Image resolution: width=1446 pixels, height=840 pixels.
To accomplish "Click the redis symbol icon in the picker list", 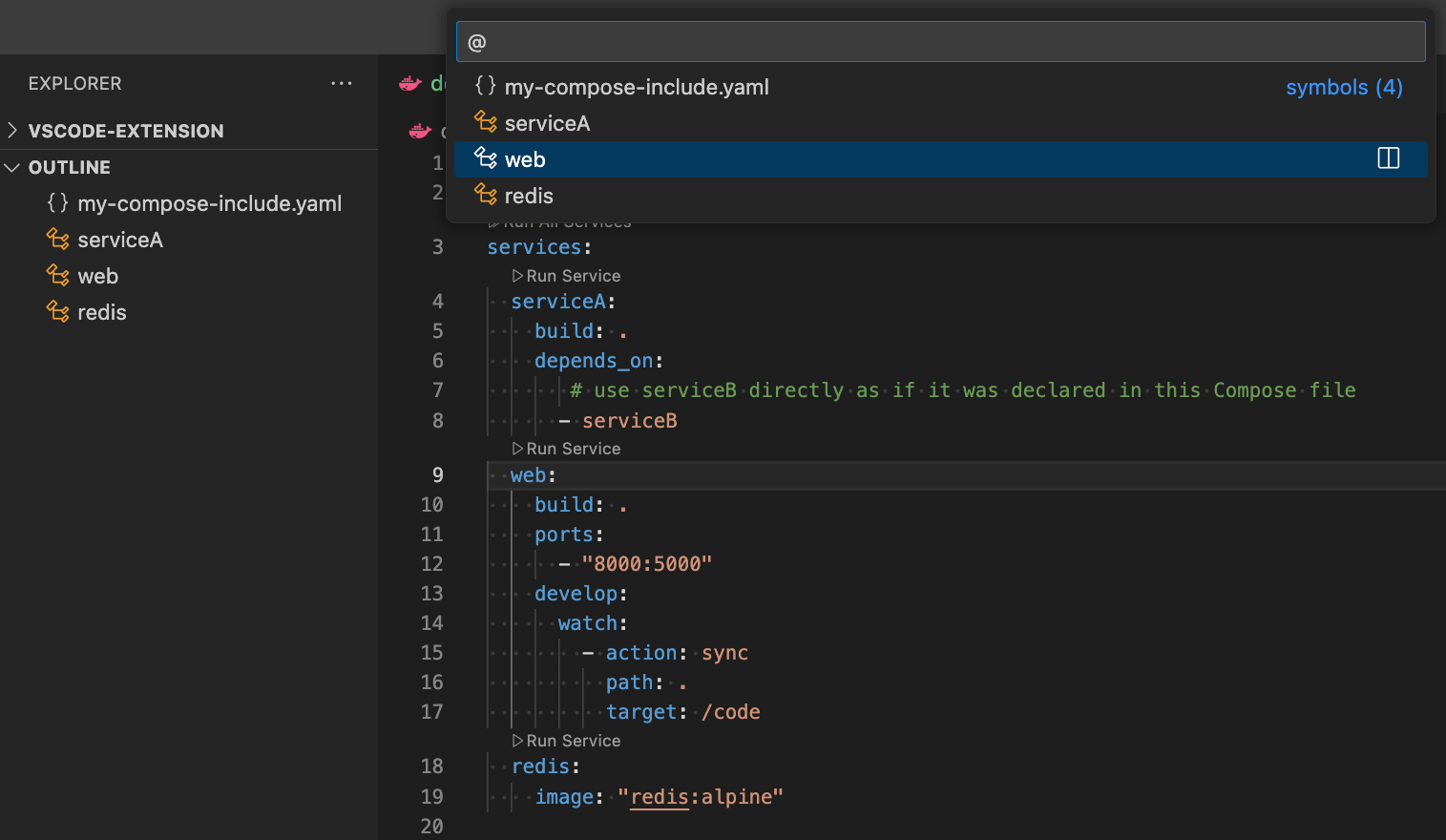I will 485,195.
